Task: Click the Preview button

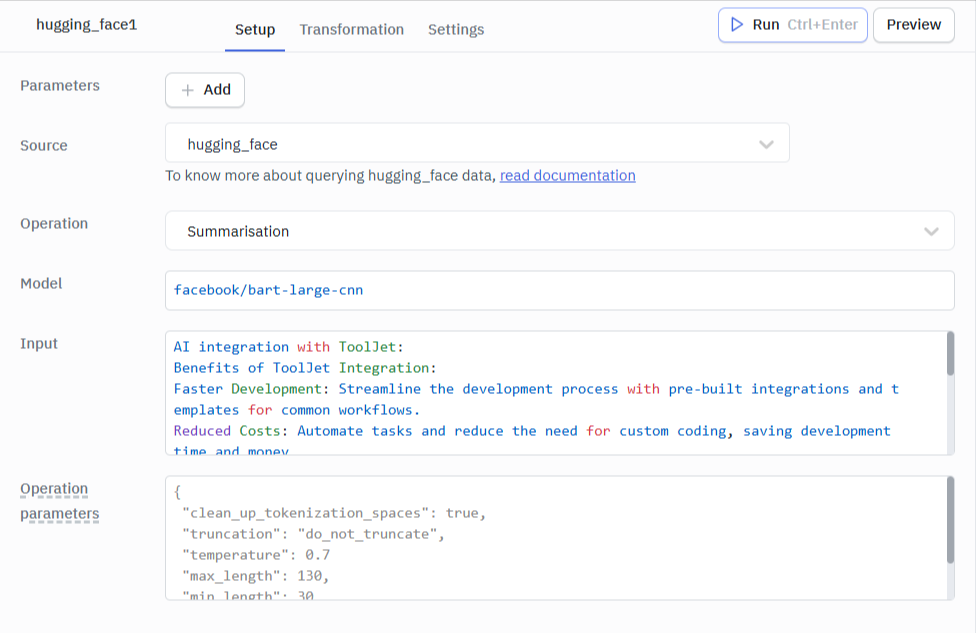Action: (x=913, y=25)
